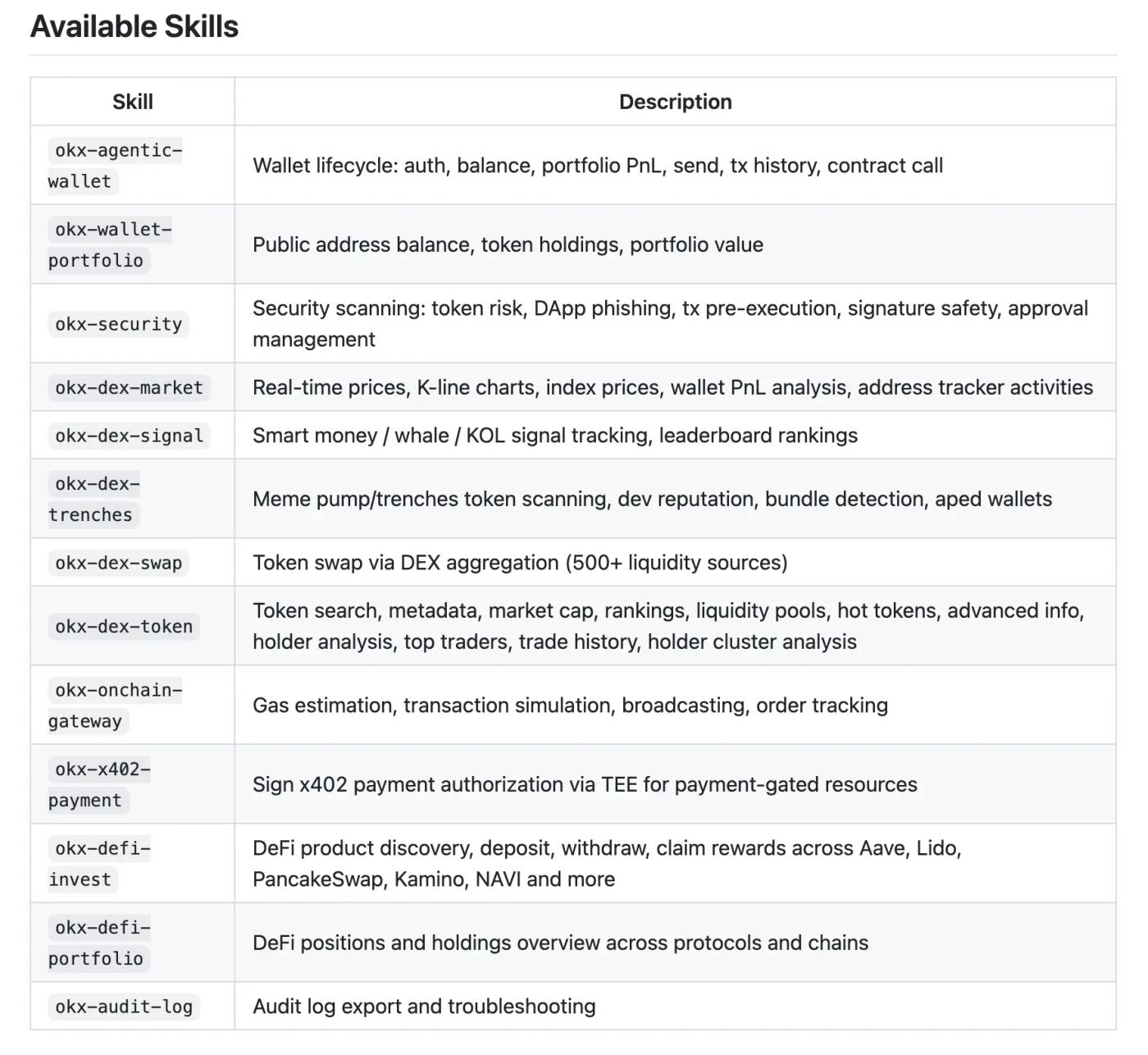Click the okx-wallet-portfolio code label
This screenshot has height=1055, width=1148.
pos(110,245)
